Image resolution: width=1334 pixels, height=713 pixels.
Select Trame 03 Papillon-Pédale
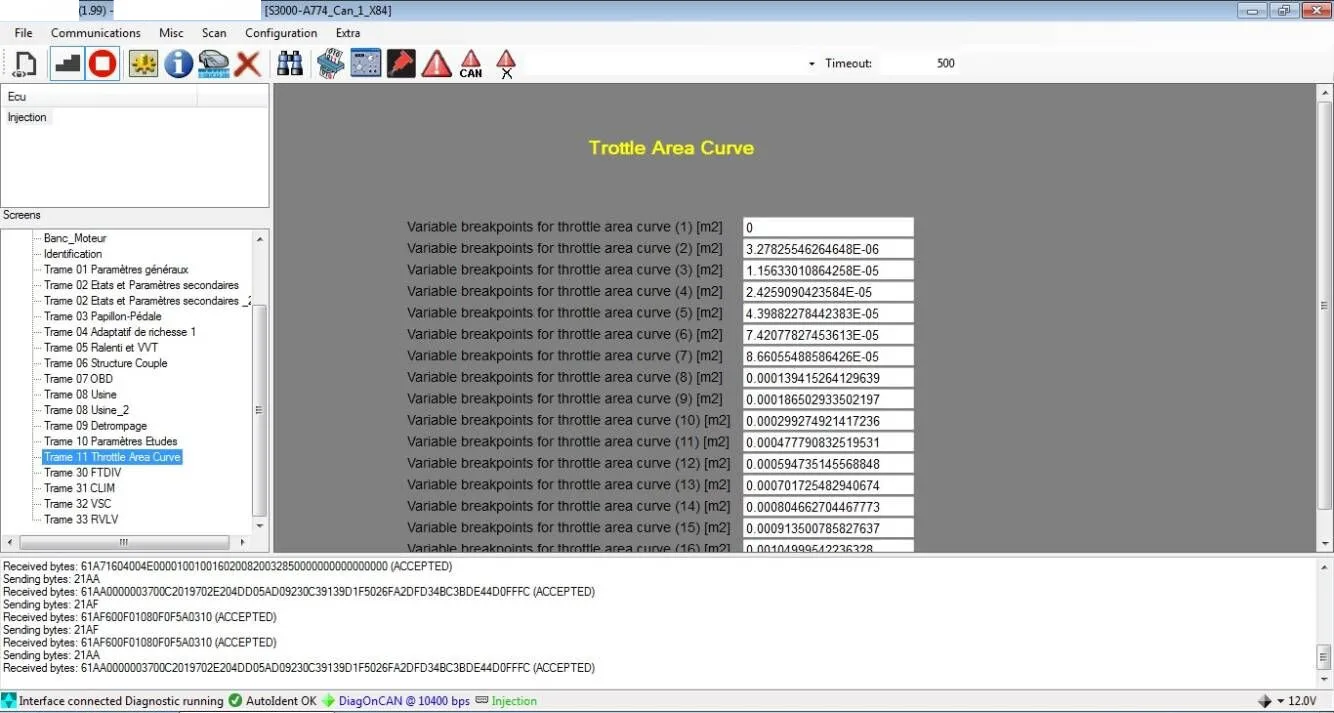point(102,316)
